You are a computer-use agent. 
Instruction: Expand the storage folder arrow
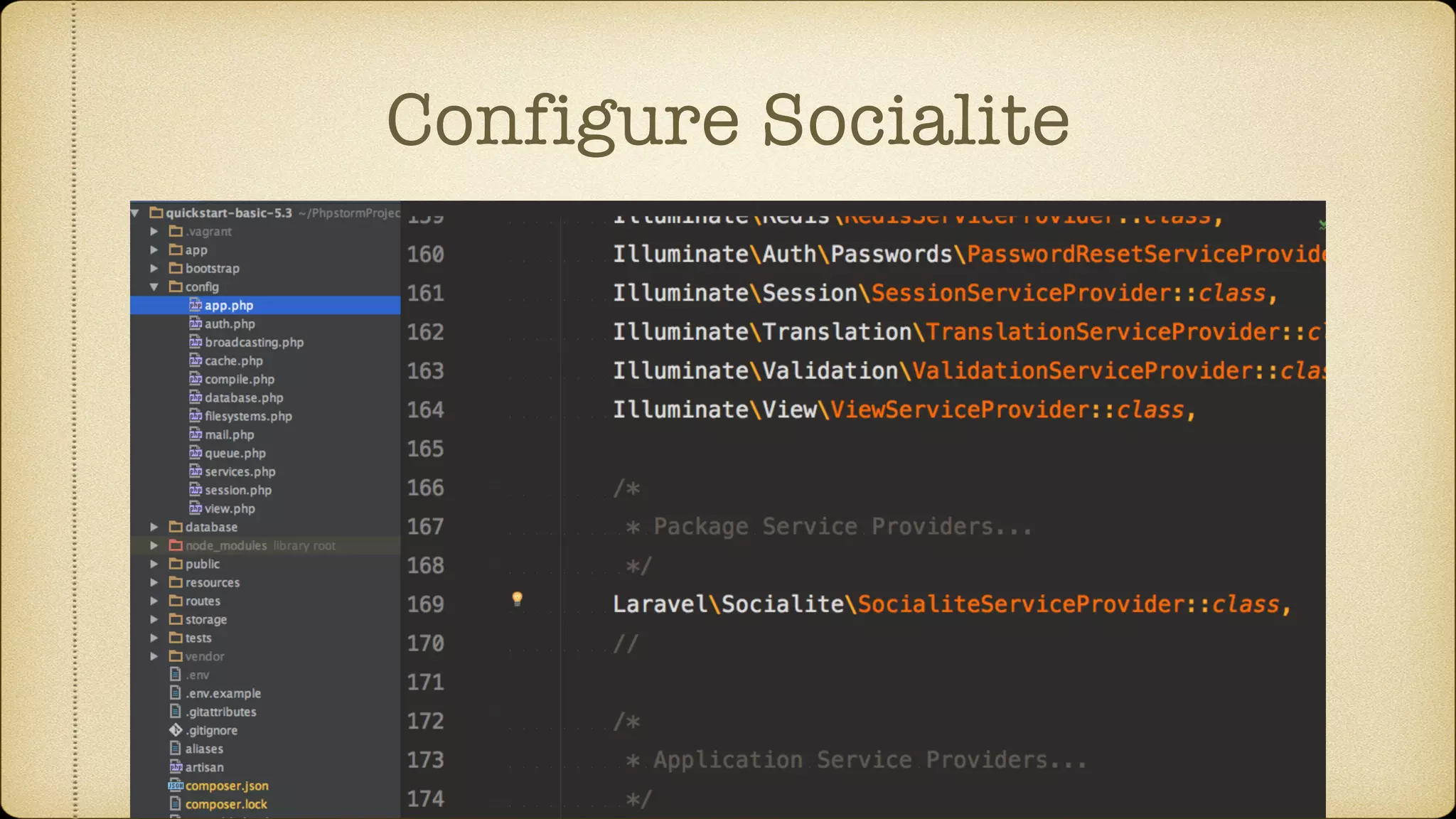(x=154, y=619)
